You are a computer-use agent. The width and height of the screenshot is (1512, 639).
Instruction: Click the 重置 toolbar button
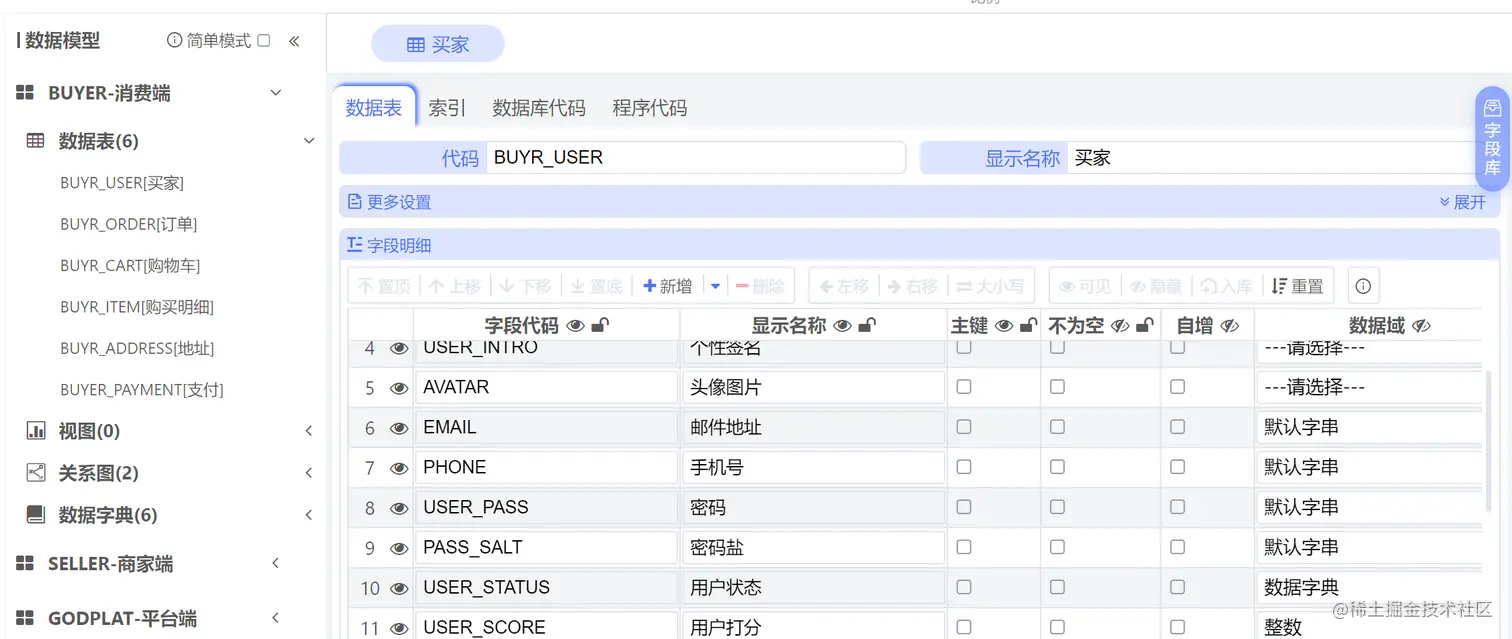[x=1298, y=286]
